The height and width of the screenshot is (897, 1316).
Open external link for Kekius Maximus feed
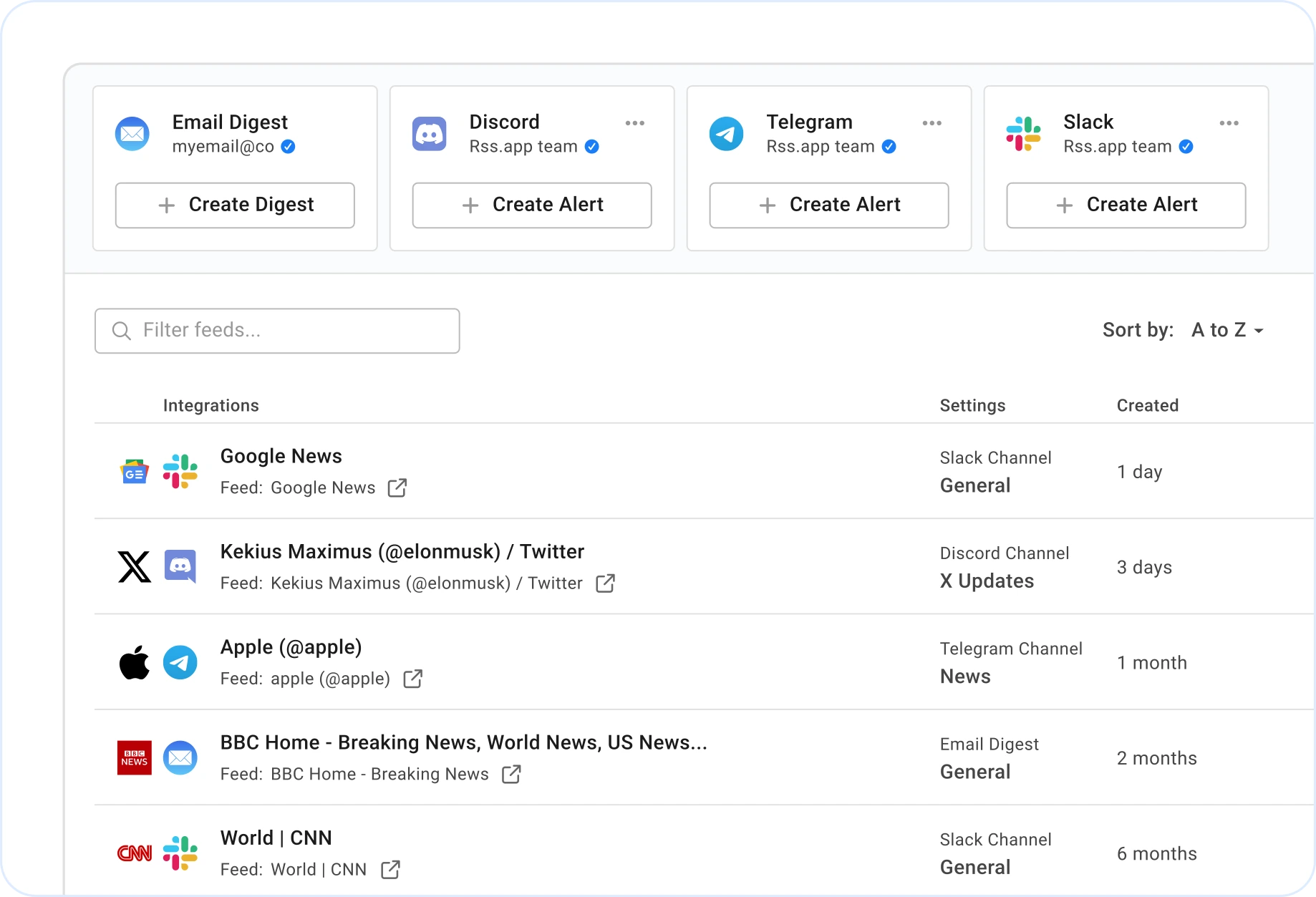click(x=606, y=583)
